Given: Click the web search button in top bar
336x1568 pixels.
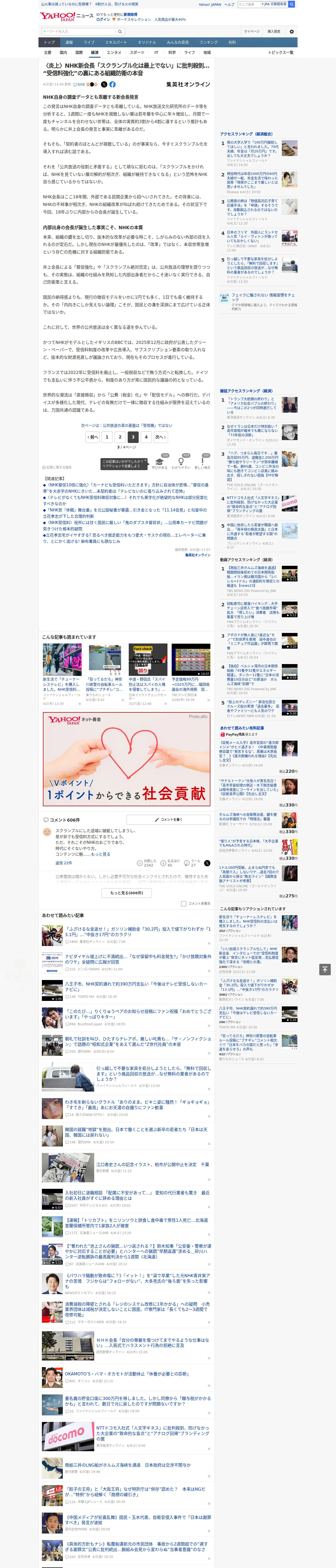Looking at the screenshot, I should click(292, 4).
